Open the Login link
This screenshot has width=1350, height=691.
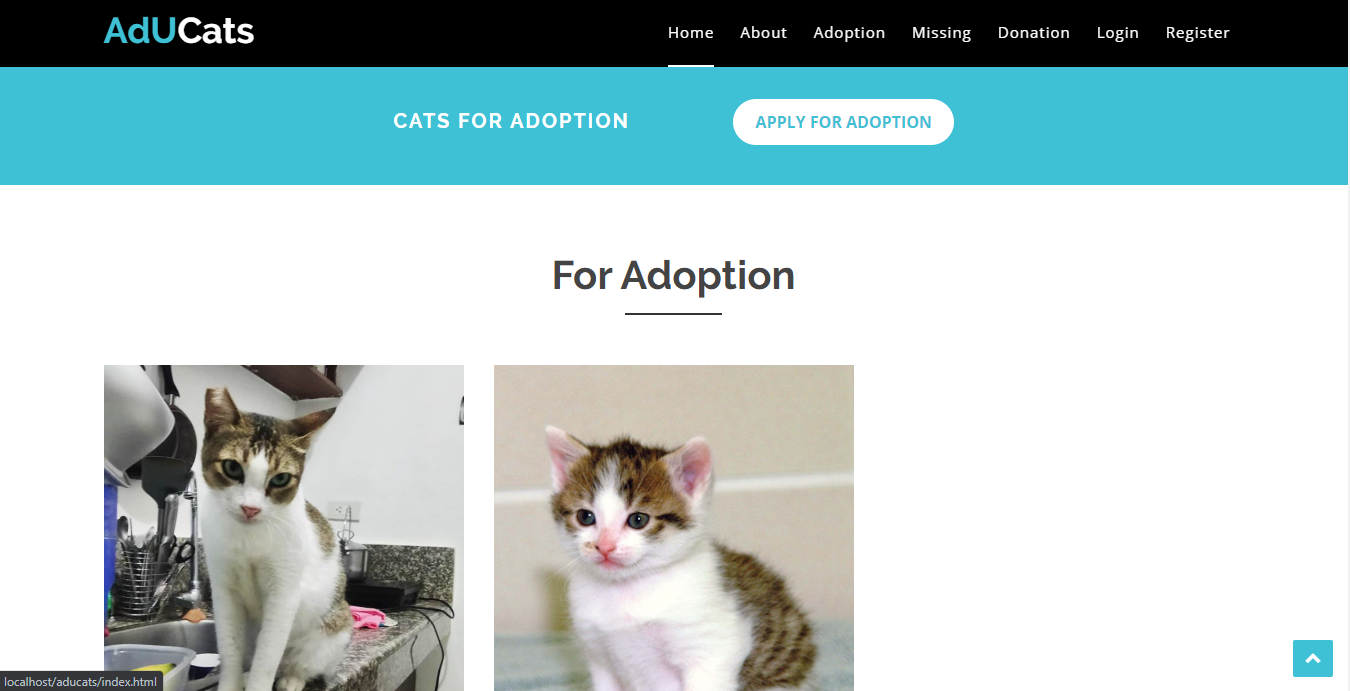pos(1117,32)
